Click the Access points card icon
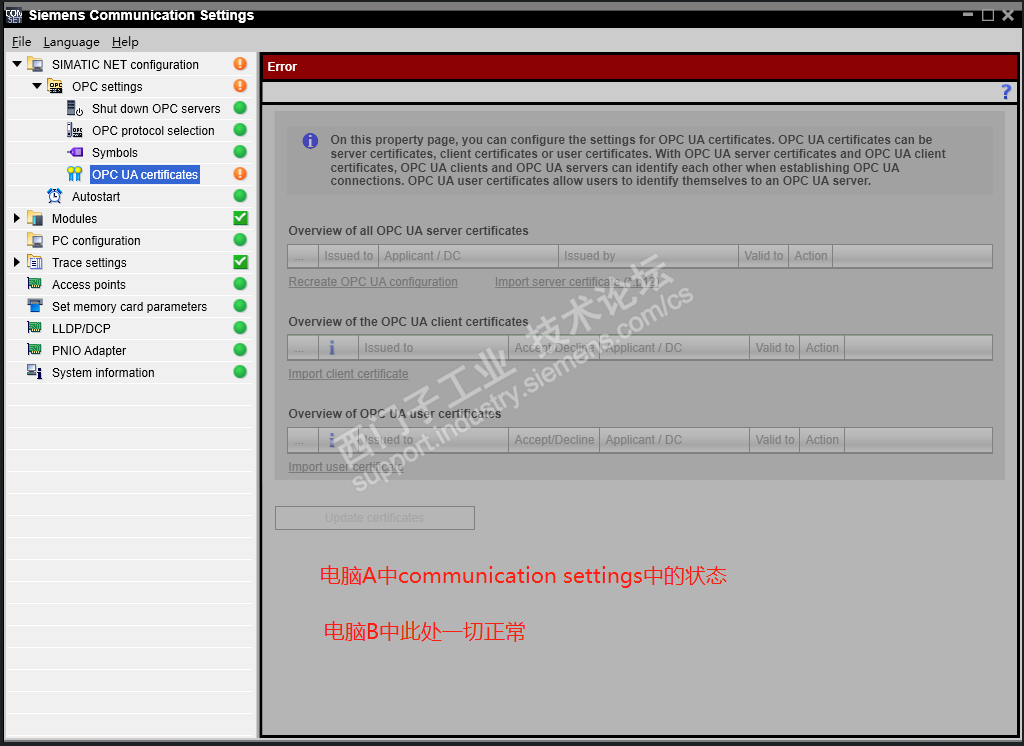The height and width of the screenshot is (746, 1024). 35,284
